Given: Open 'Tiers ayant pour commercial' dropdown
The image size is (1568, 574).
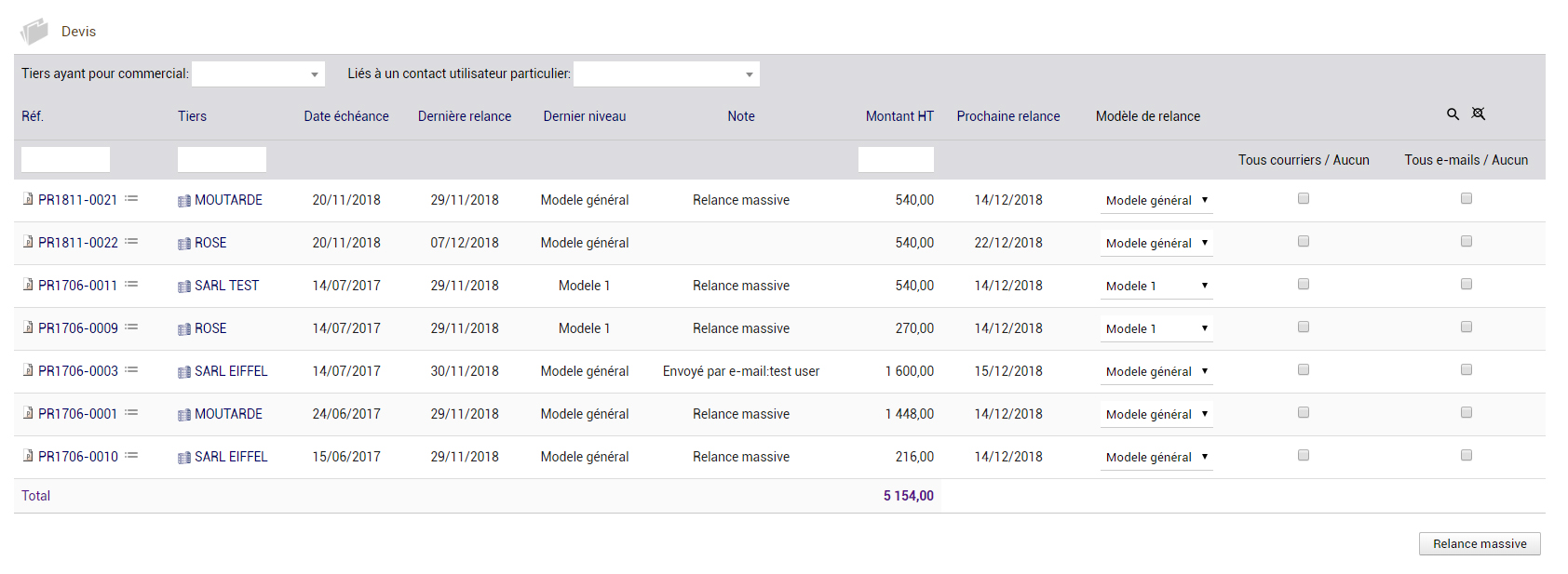Looking at the screenshot, I should [258, 74].
